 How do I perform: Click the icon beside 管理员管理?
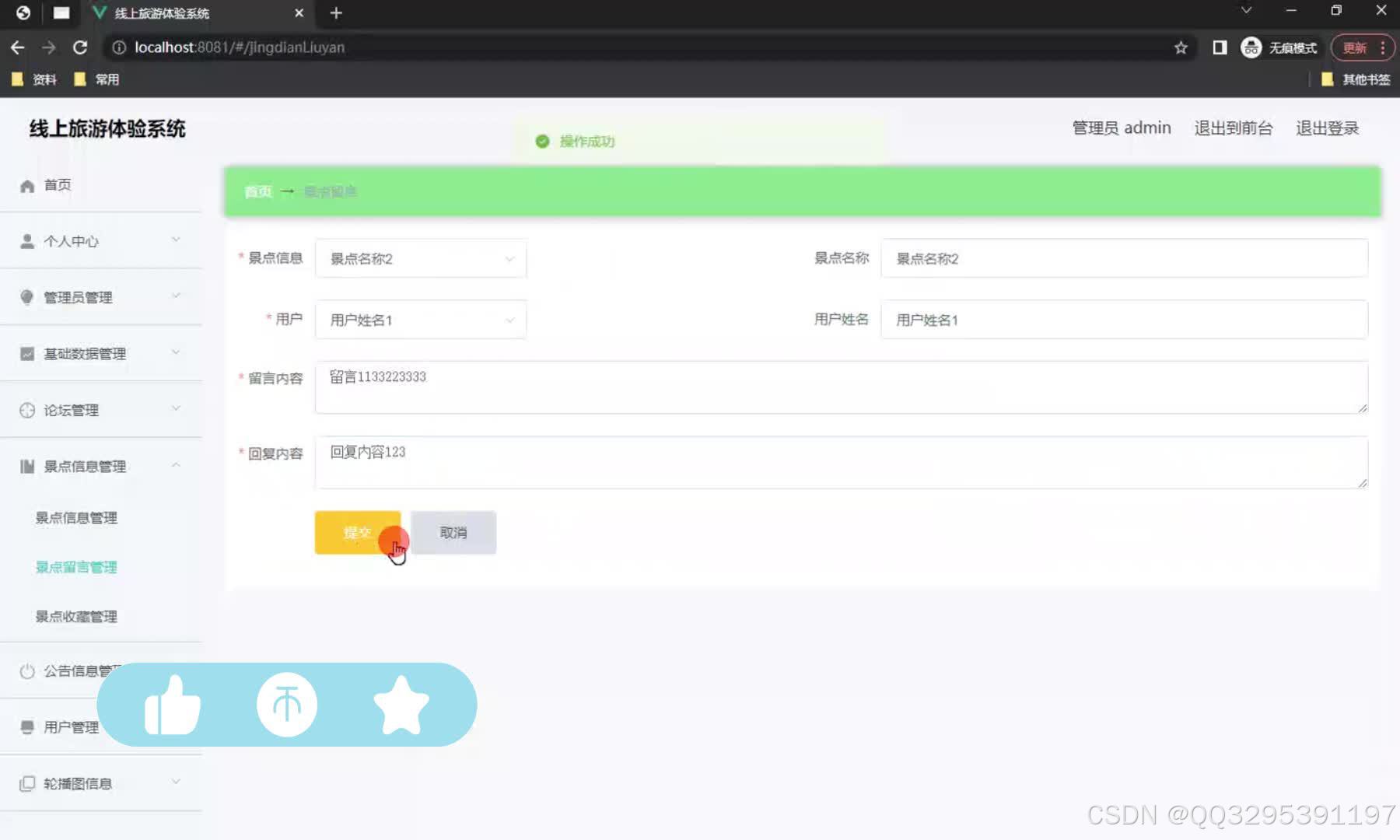coord(27,297)
